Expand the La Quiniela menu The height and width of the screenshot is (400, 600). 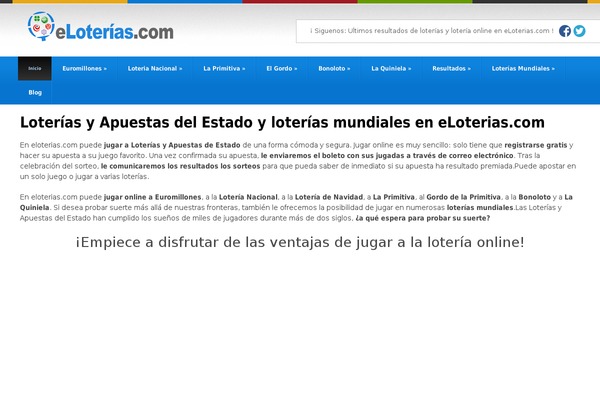(x=391, y=69)
